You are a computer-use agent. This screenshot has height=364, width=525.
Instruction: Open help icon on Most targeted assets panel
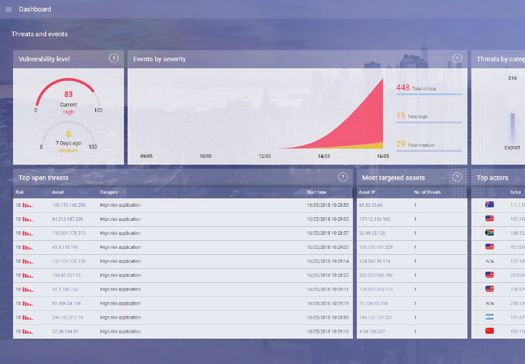(457, 177)
